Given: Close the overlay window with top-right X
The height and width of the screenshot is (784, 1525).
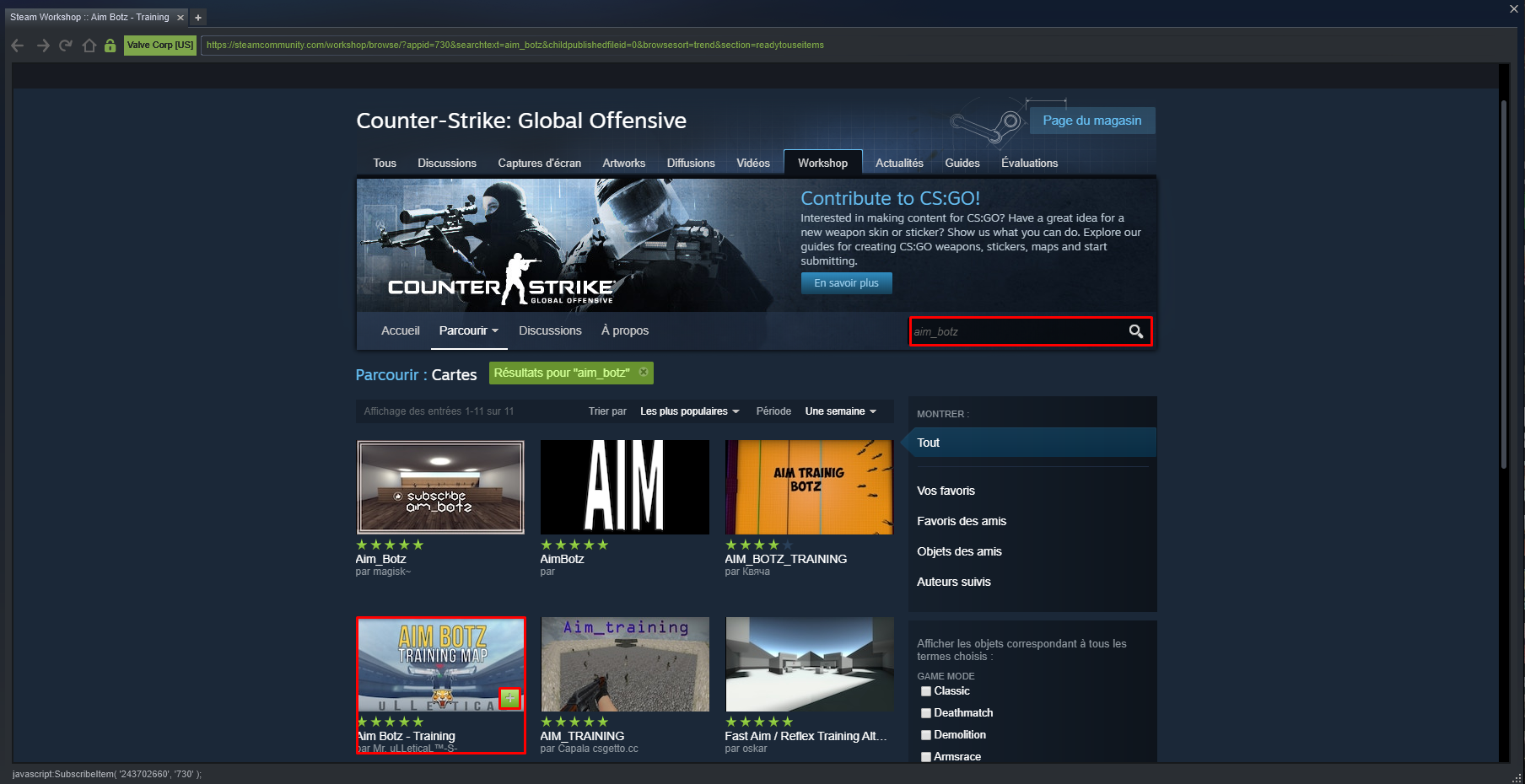Looking at the screenshot, I should pyautogui.click(x=1514, y=9).
